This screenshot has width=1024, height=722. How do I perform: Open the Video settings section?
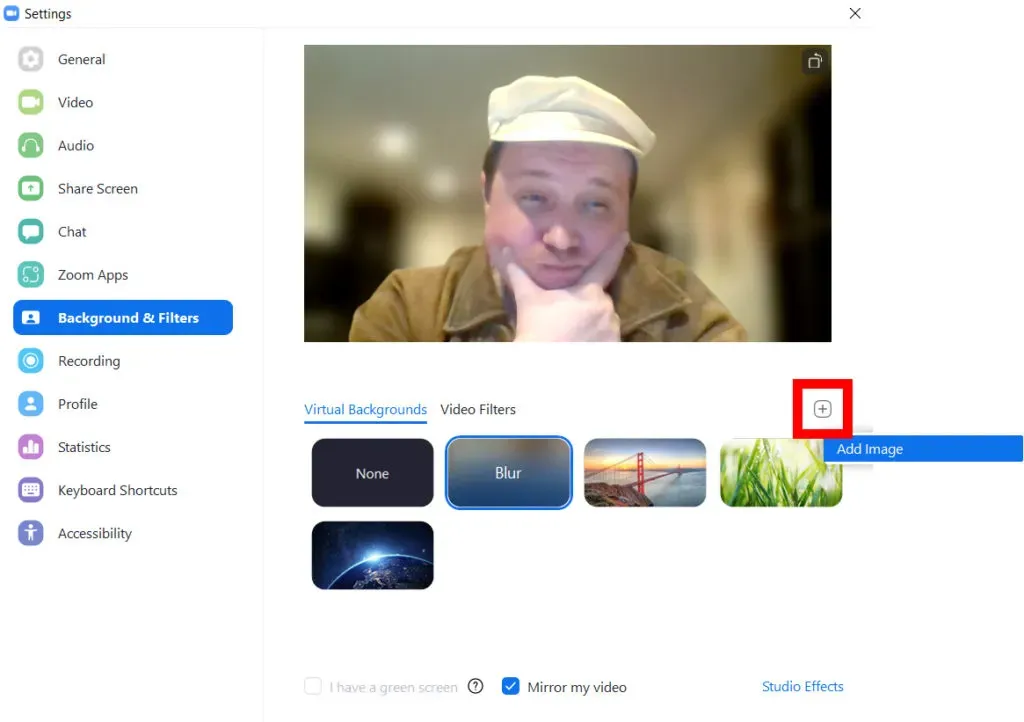pyautogui.click(x=75, y=102)
